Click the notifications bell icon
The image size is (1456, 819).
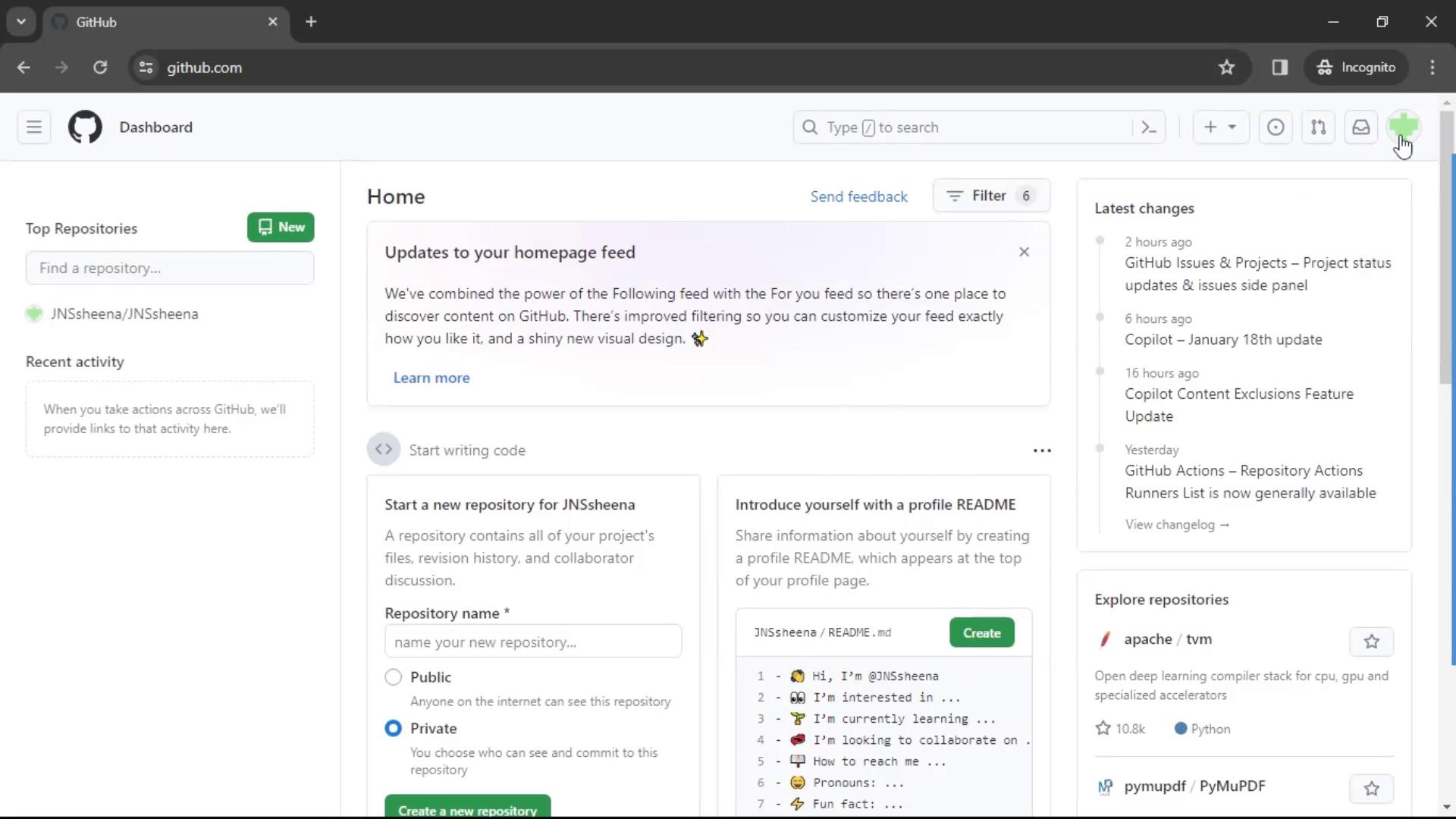(x=1361, y=127)
